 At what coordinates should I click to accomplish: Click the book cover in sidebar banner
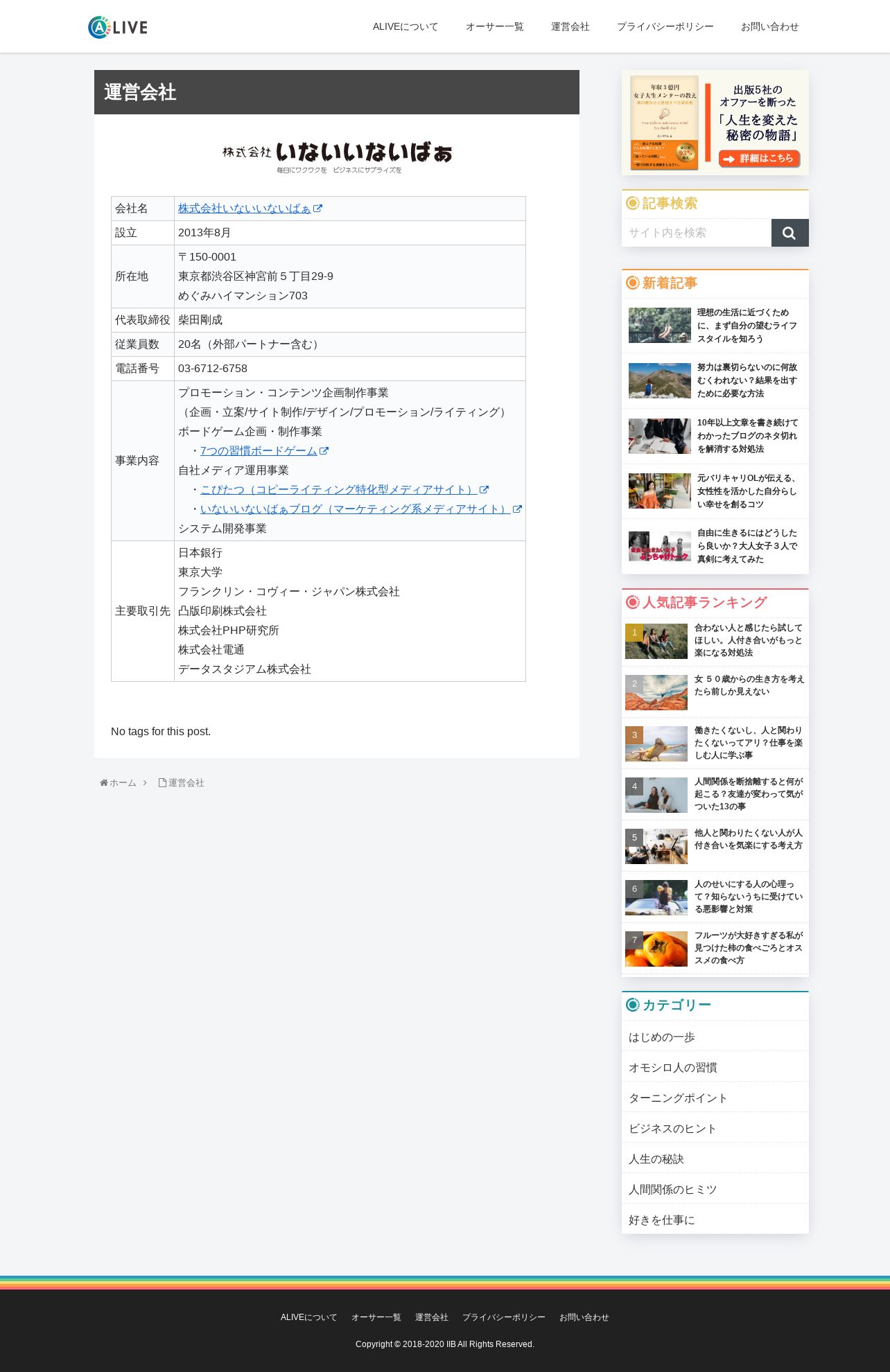664,123
